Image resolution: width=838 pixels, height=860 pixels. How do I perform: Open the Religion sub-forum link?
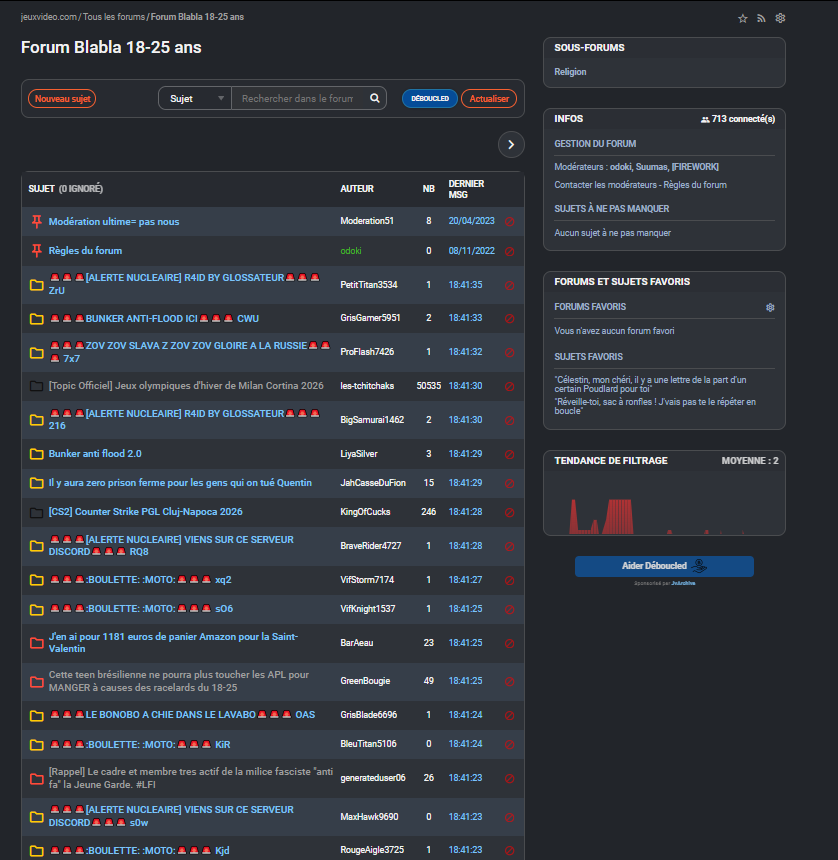570,72
